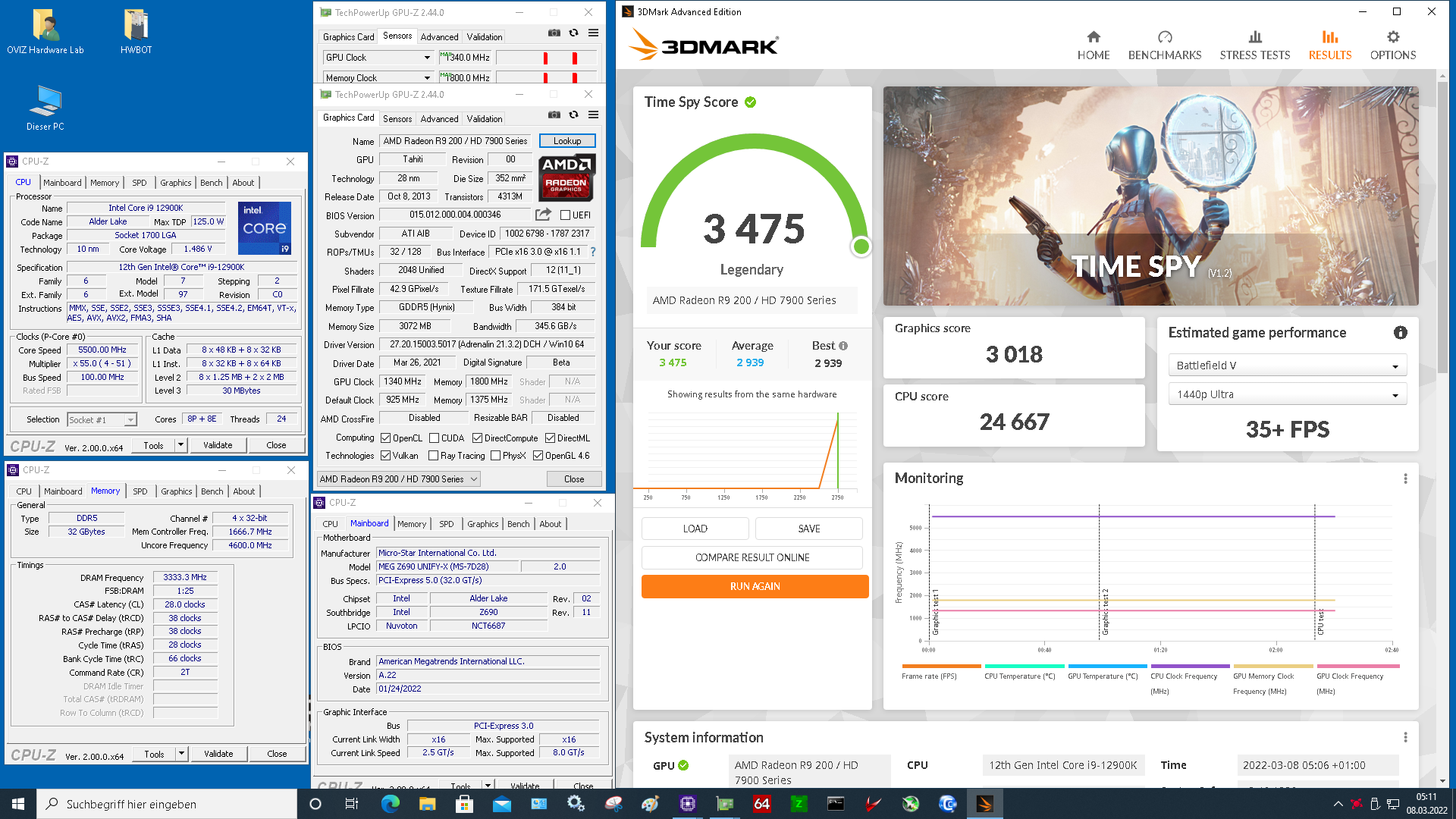Screen dimensions: 1456x819
Task: Click COMPARE RESULT ONLINE button
Action: pyautogui.click(x=752, y=557)
